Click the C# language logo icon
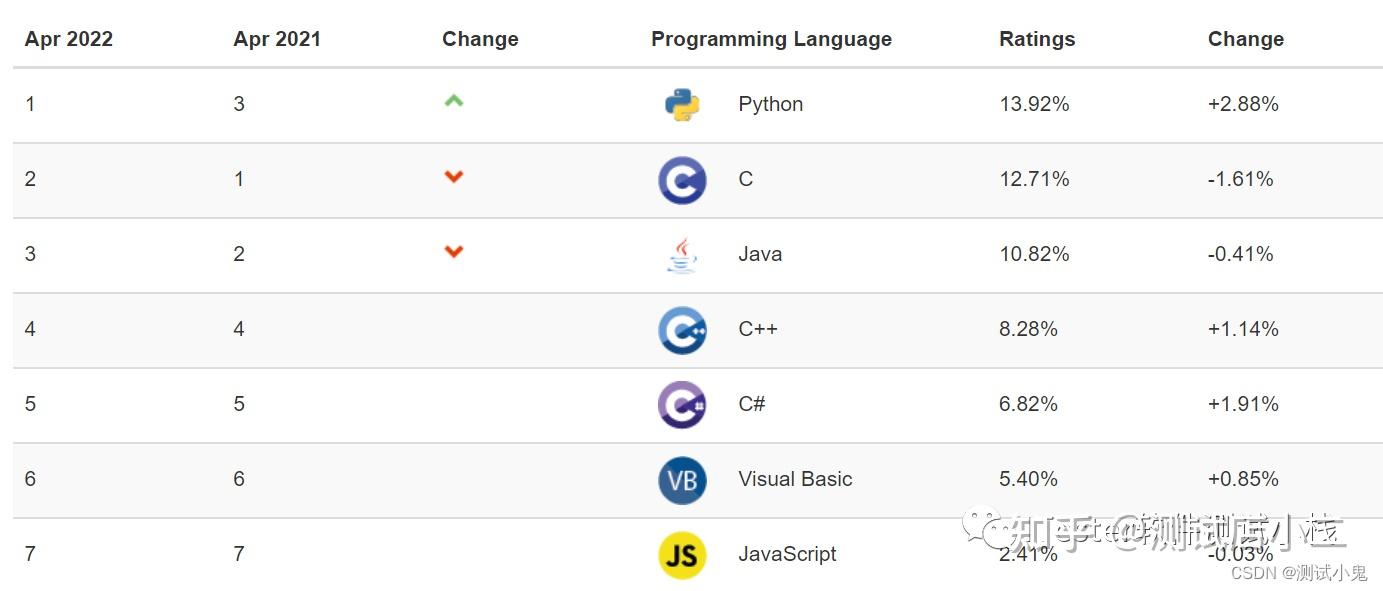Viewport: 1383px width, 591px height. tap(682, 405)
